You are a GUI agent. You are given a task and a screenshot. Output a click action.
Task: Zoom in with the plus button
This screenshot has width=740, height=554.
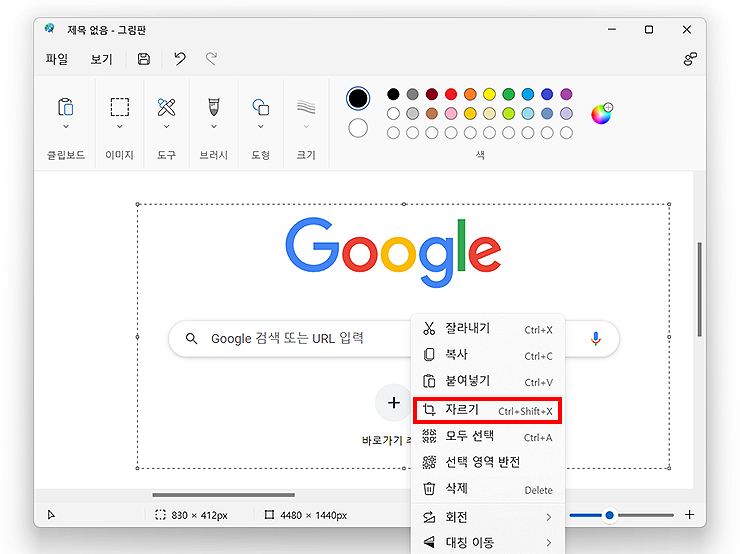pyautogui.click(x=690, y=515)
